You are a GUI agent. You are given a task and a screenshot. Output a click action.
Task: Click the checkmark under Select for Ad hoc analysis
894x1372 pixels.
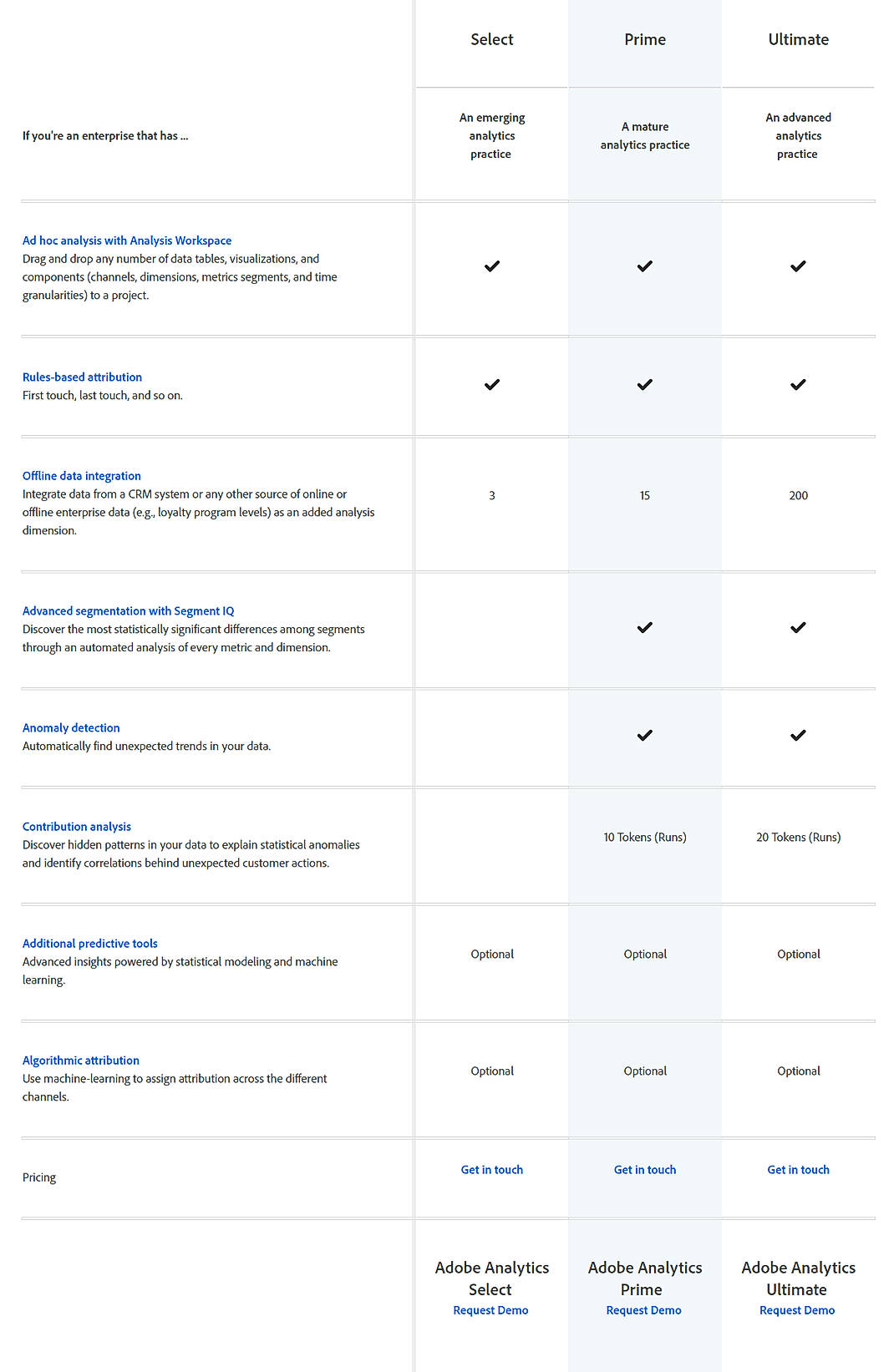(491, 266)
